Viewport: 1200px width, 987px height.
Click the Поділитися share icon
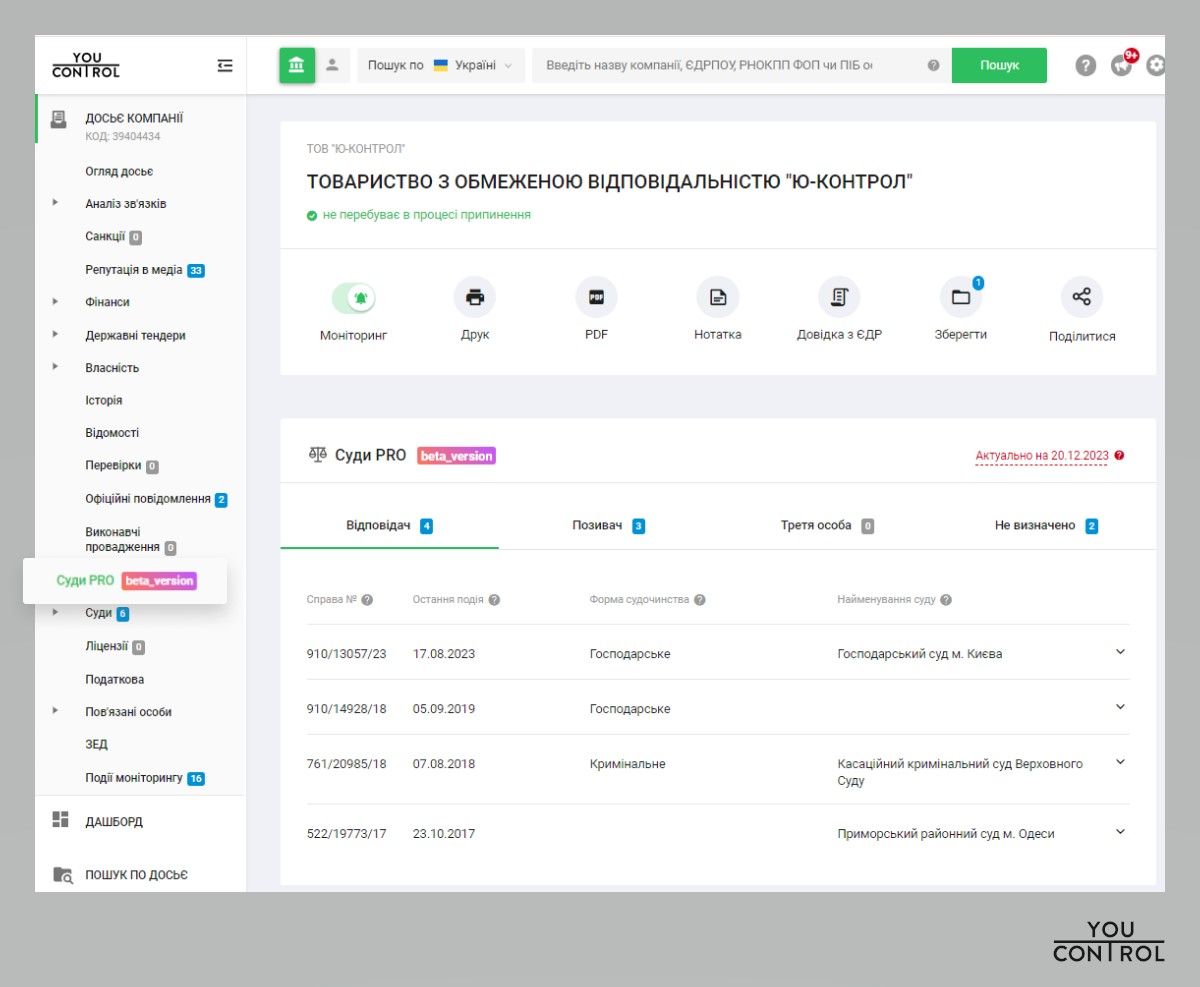coord(1081,297)
